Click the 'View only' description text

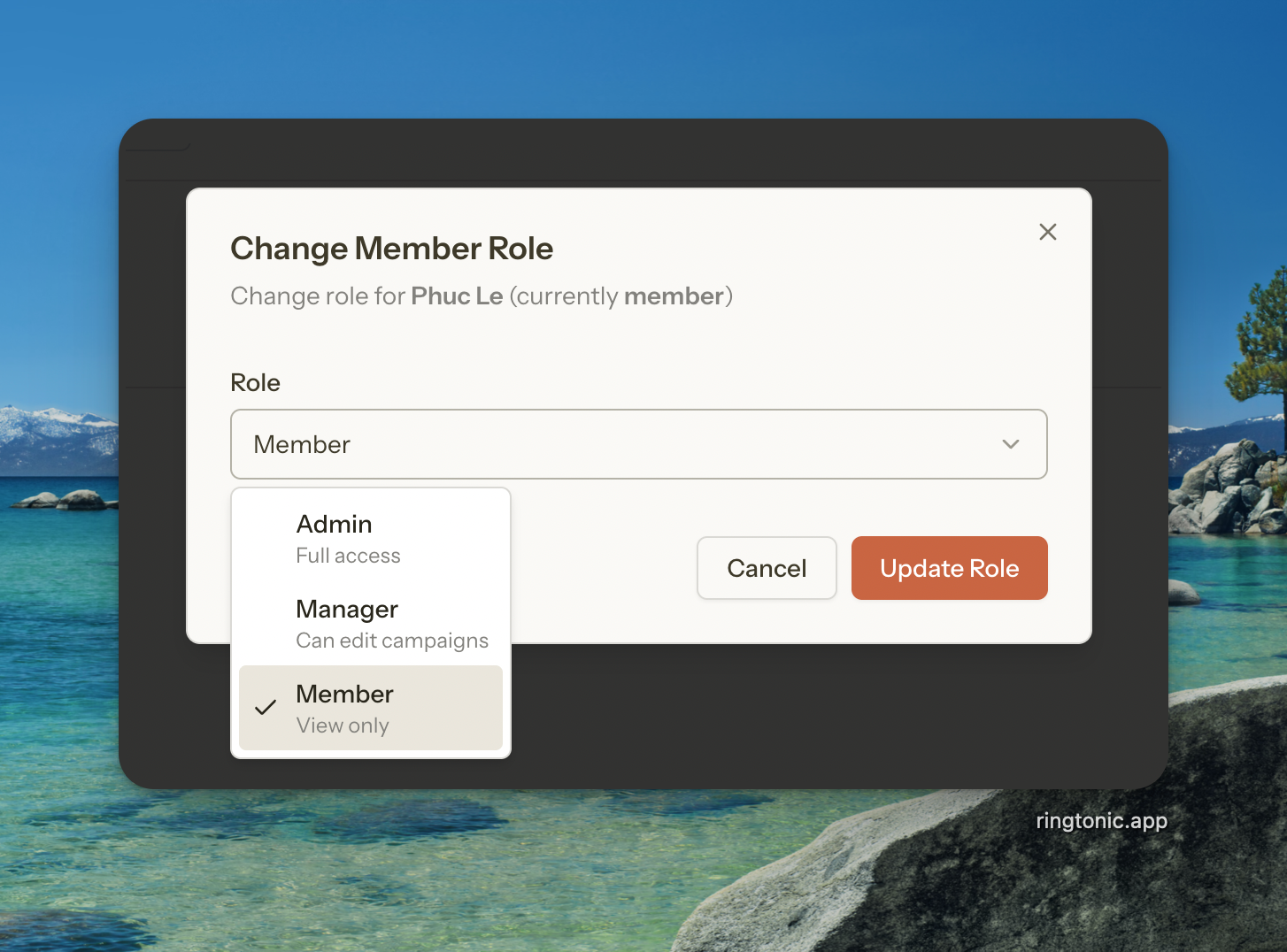coord(343,726)
